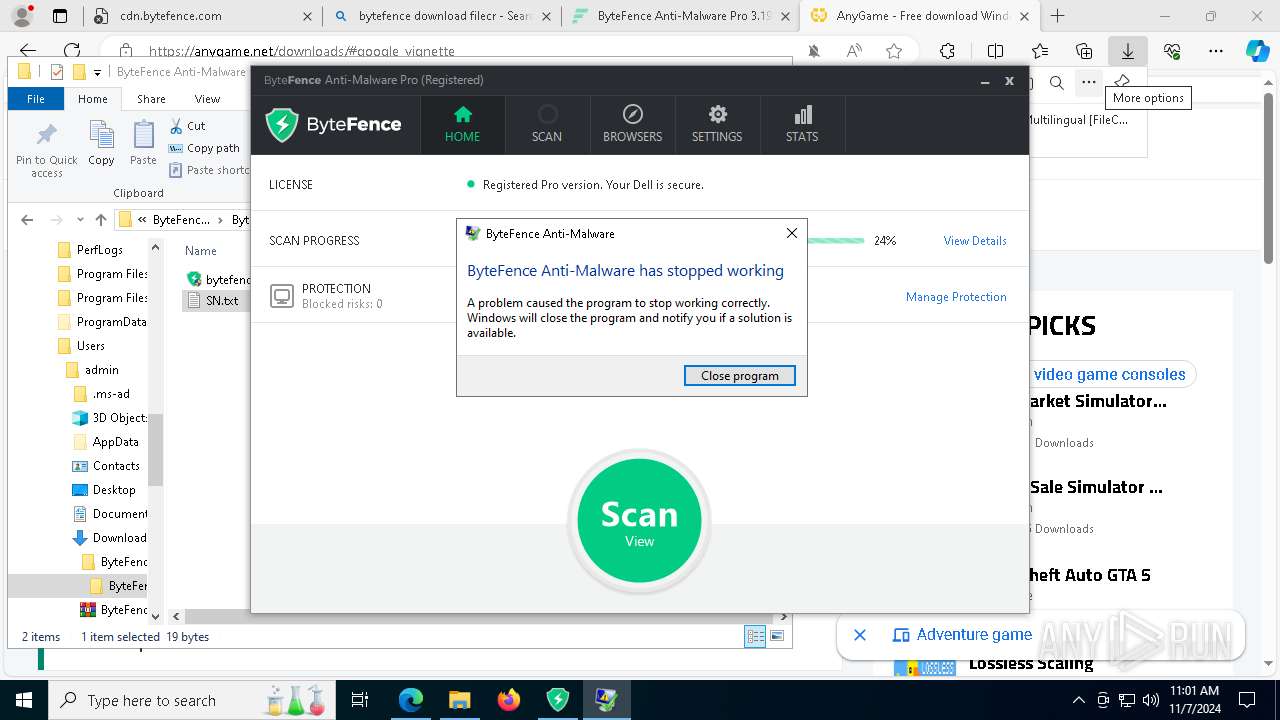Open the Browsers tab in ByteFence
The width and height of the screenshot is (1280, 720).
pyautogui.click(x=632, y=124)
